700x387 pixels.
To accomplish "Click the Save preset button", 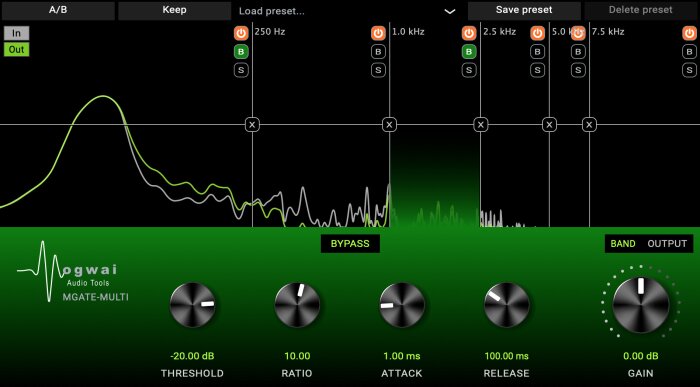I will click(524, 10).
